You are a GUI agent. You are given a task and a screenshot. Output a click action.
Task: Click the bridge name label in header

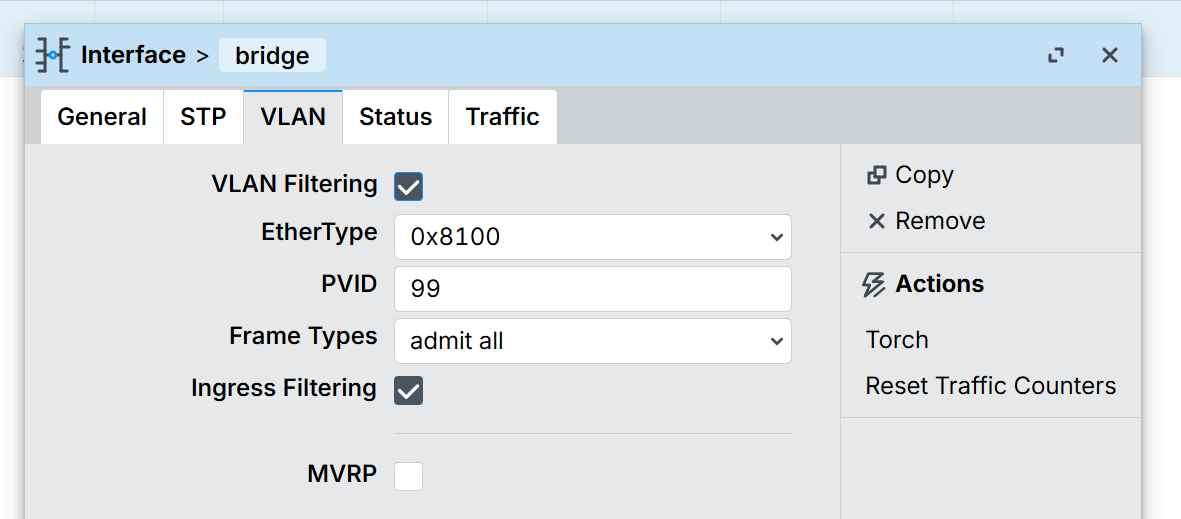tap(272, 56)
